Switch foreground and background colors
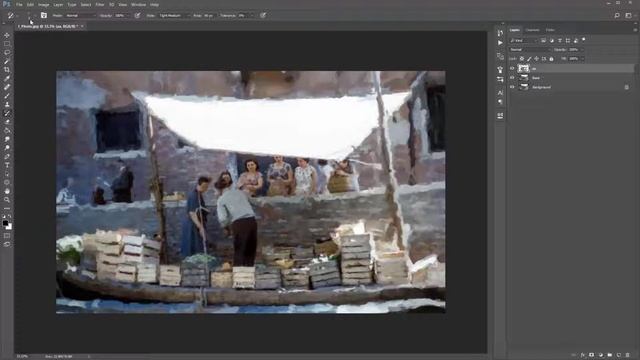The image size is (640, 360). 10,217
